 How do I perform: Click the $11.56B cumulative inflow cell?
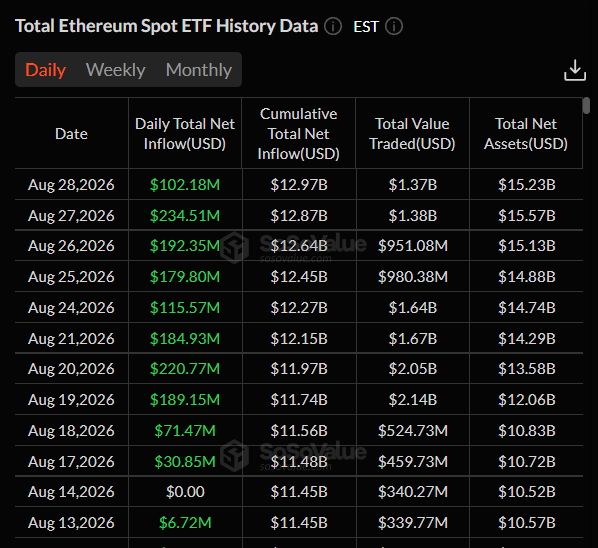pos(299,431)
